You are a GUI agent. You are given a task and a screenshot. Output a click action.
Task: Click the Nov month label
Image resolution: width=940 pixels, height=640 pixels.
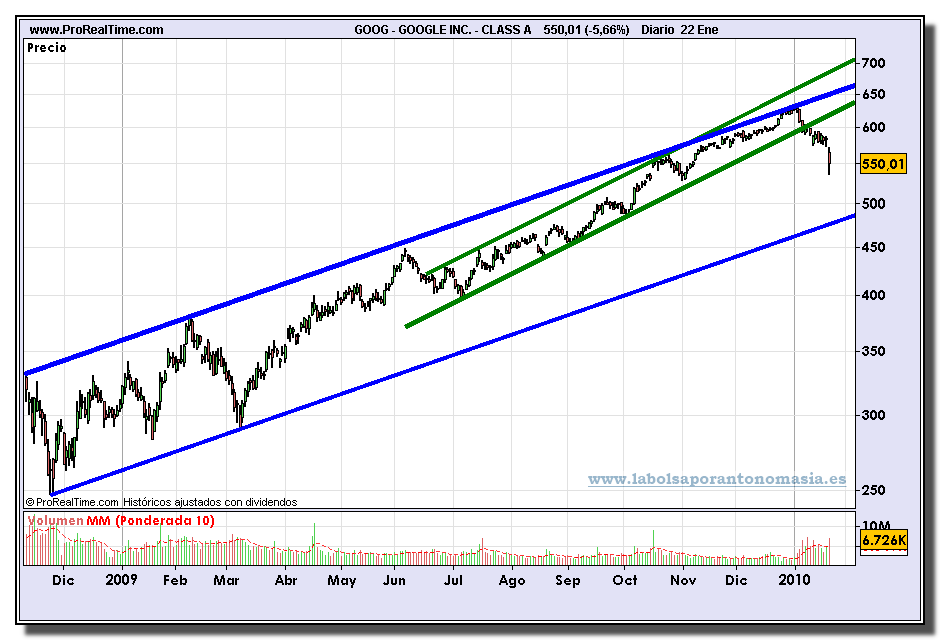point(683,580)
